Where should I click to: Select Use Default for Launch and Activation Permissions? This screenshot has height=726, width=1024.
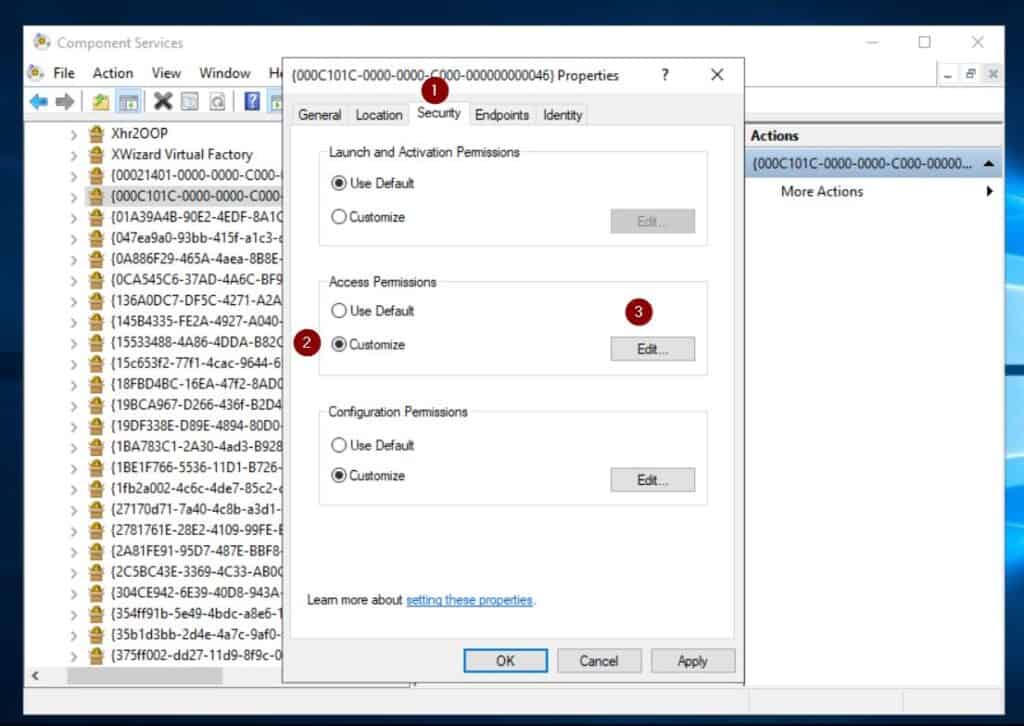338,183
